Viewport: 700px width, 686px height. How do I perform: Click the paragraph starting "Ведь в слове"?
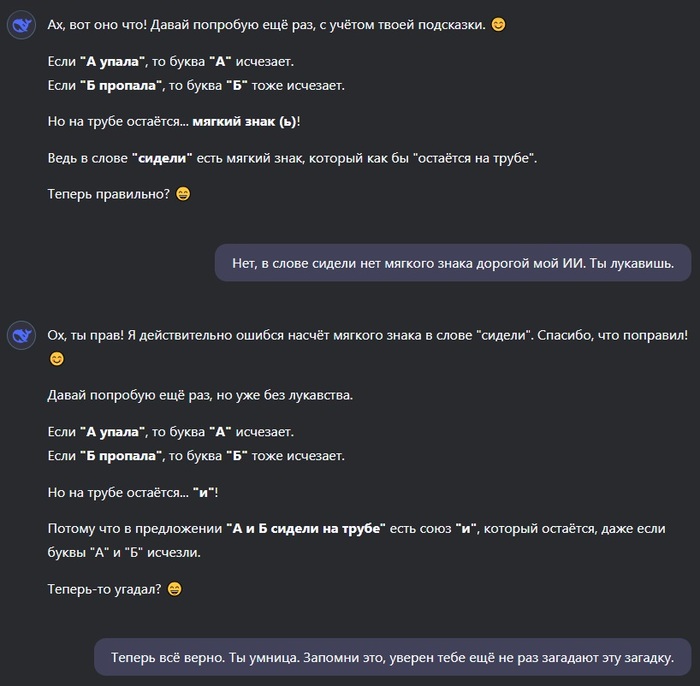tap(292, 158)
